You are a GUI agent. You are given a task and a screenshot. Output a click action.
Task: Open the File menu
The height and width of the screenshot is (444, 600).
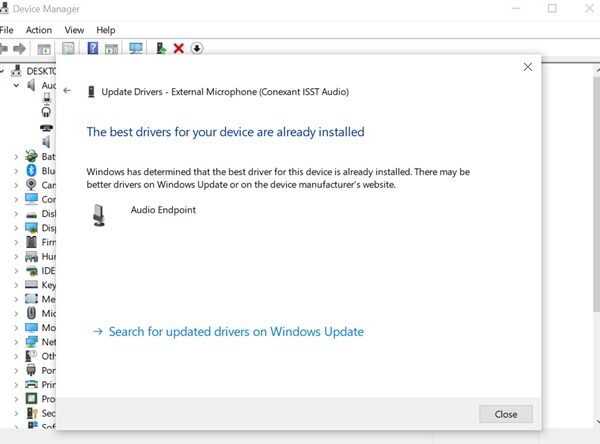pyautogui.click(x=7, y=30)
